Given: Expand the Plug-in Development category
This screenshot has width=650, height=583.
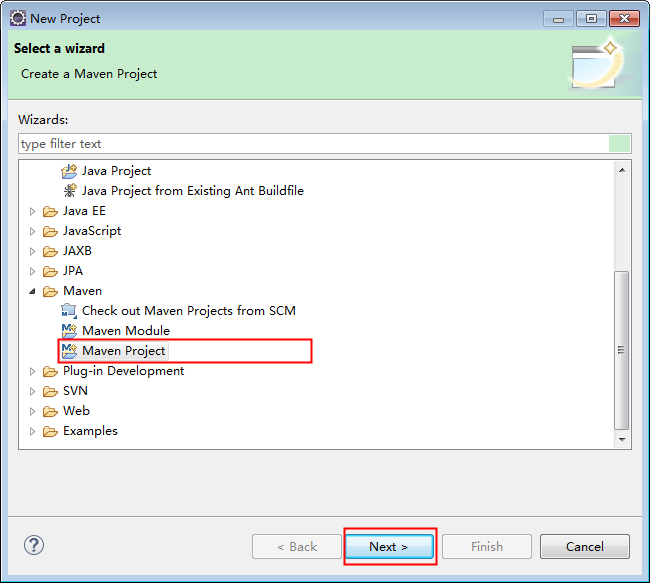Looking at the screenshot, I should click(32, 372).
